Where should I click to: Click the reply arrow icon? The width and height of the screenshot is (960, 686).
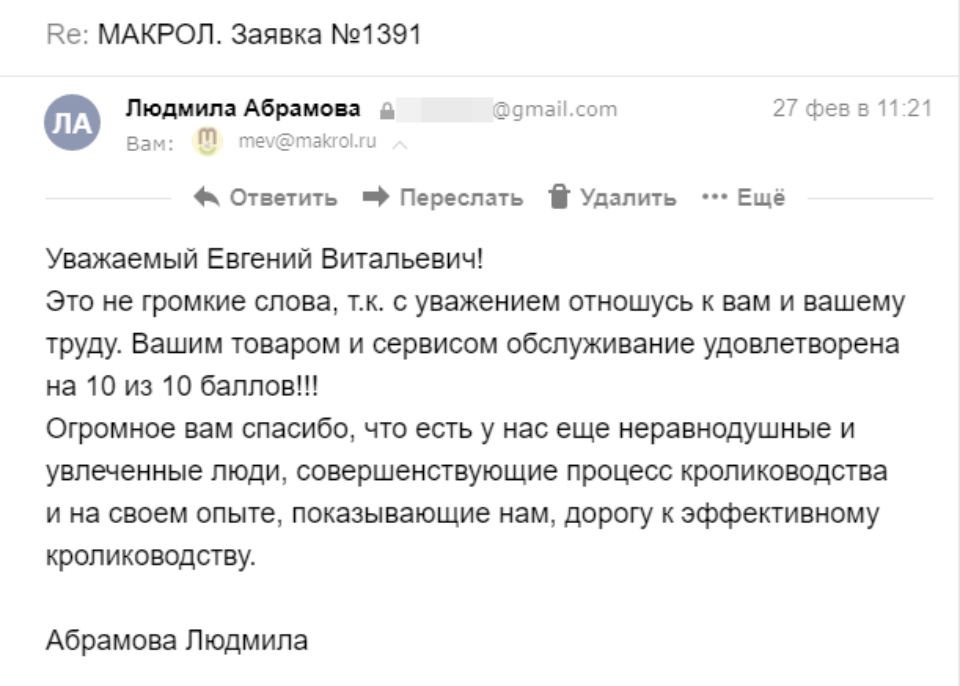point(207,197)
